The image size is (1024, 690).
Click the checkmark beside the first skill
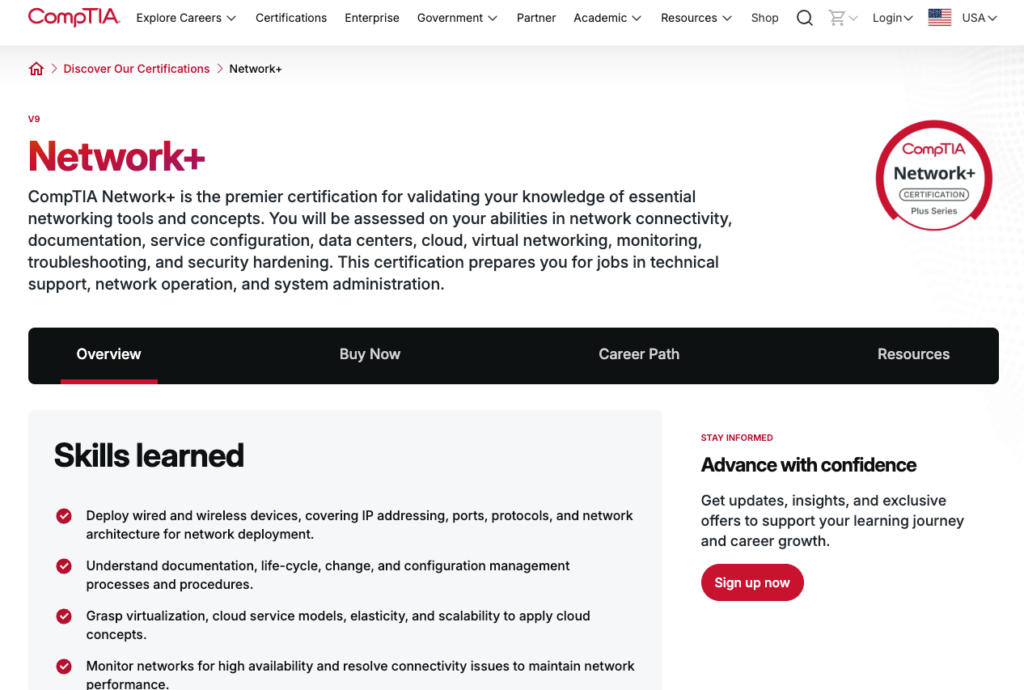click(x=63, y=516)
